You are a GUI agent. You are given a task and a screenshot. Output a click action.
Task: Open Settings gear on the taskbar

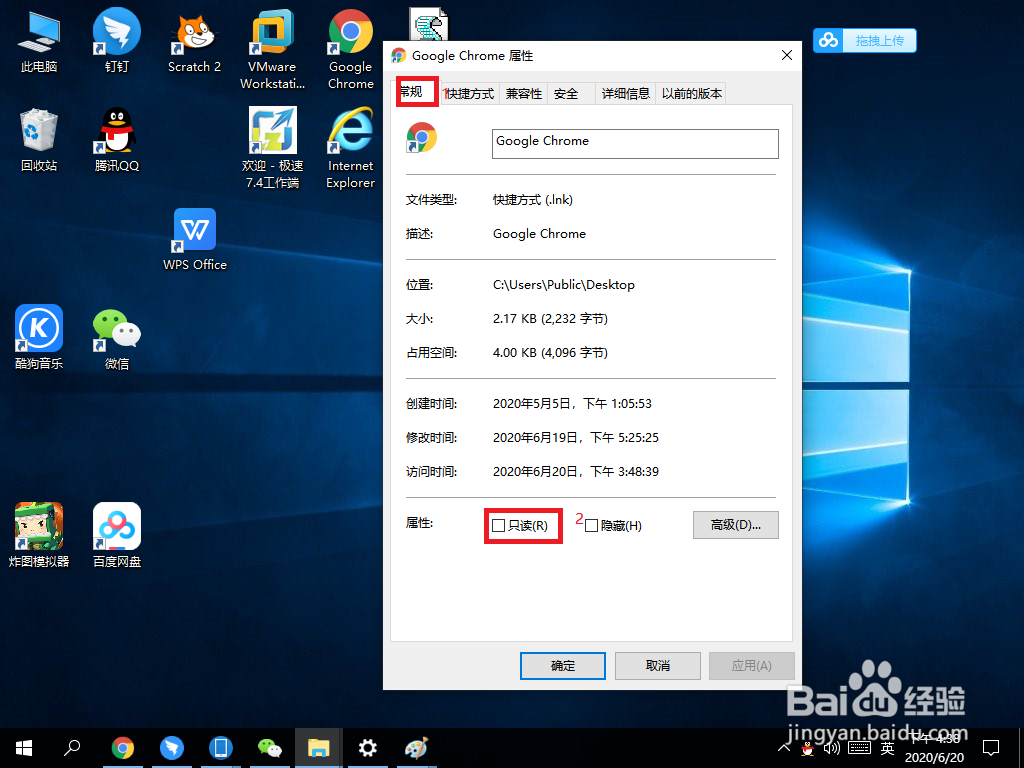[x=368, y=748]
